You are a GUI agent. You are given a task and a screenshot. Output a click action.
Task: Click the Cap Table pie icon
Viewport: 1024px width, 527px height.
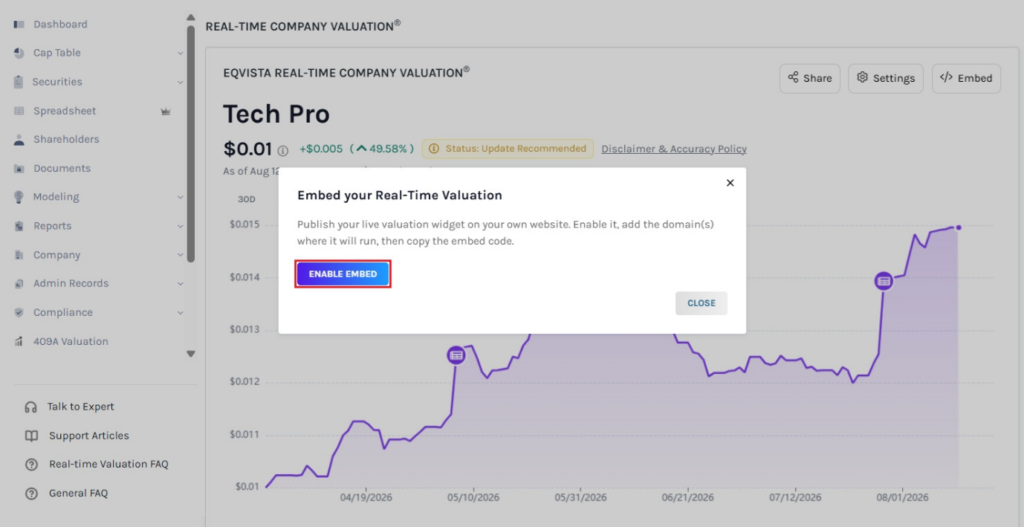pos(19,53)
